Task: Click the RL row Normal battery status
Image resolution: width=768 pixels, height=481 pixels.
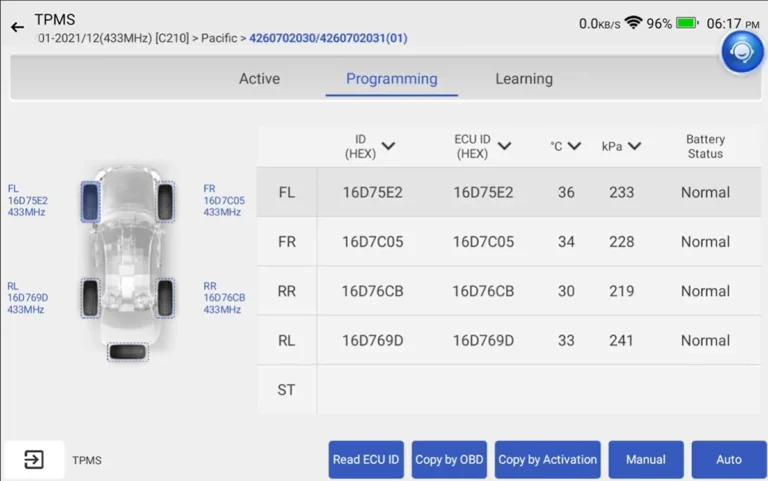Action: pyautogui.click(x=705, y=340)
